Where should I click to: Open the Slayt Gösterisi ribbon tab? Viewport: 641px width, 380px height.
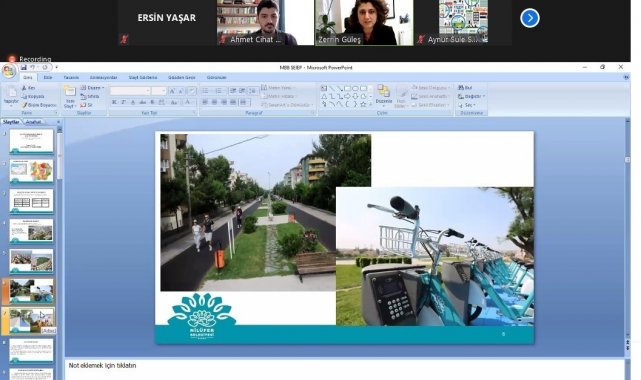[x=143, y=77]
